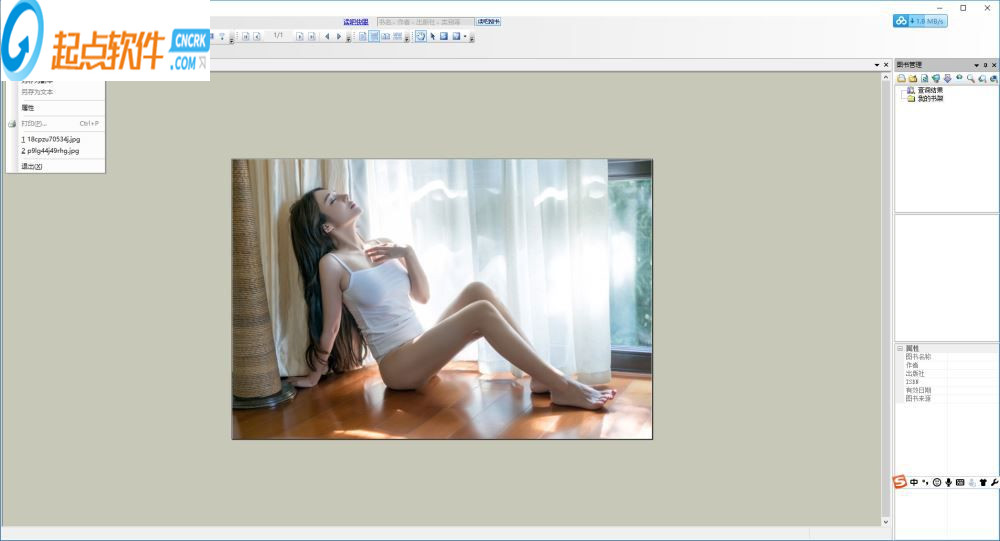This screenshot has height=541, width=1000.
Task: Open soft keyboard icon on IME bar
Action: pyautogui.click(x=960, y=482)
